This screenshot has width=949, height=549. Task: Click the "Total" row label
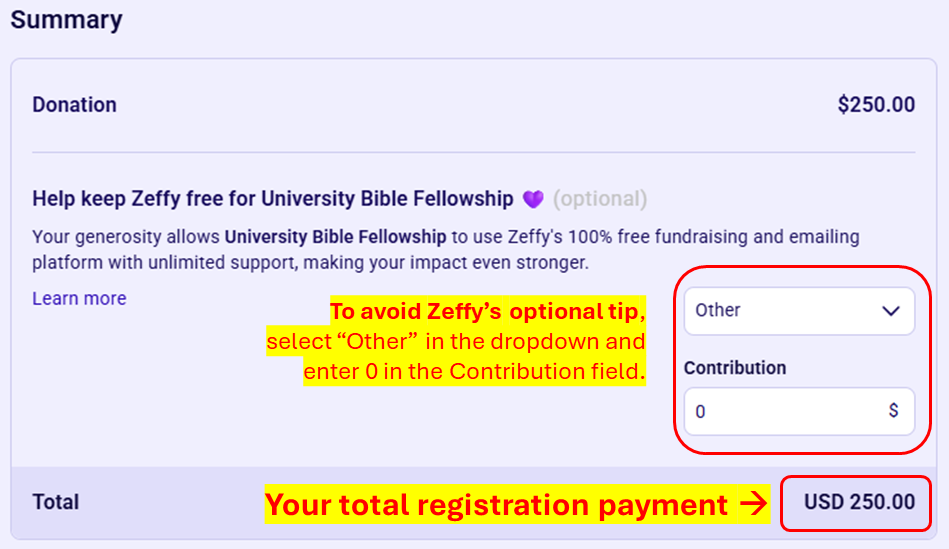pos(55,502)
